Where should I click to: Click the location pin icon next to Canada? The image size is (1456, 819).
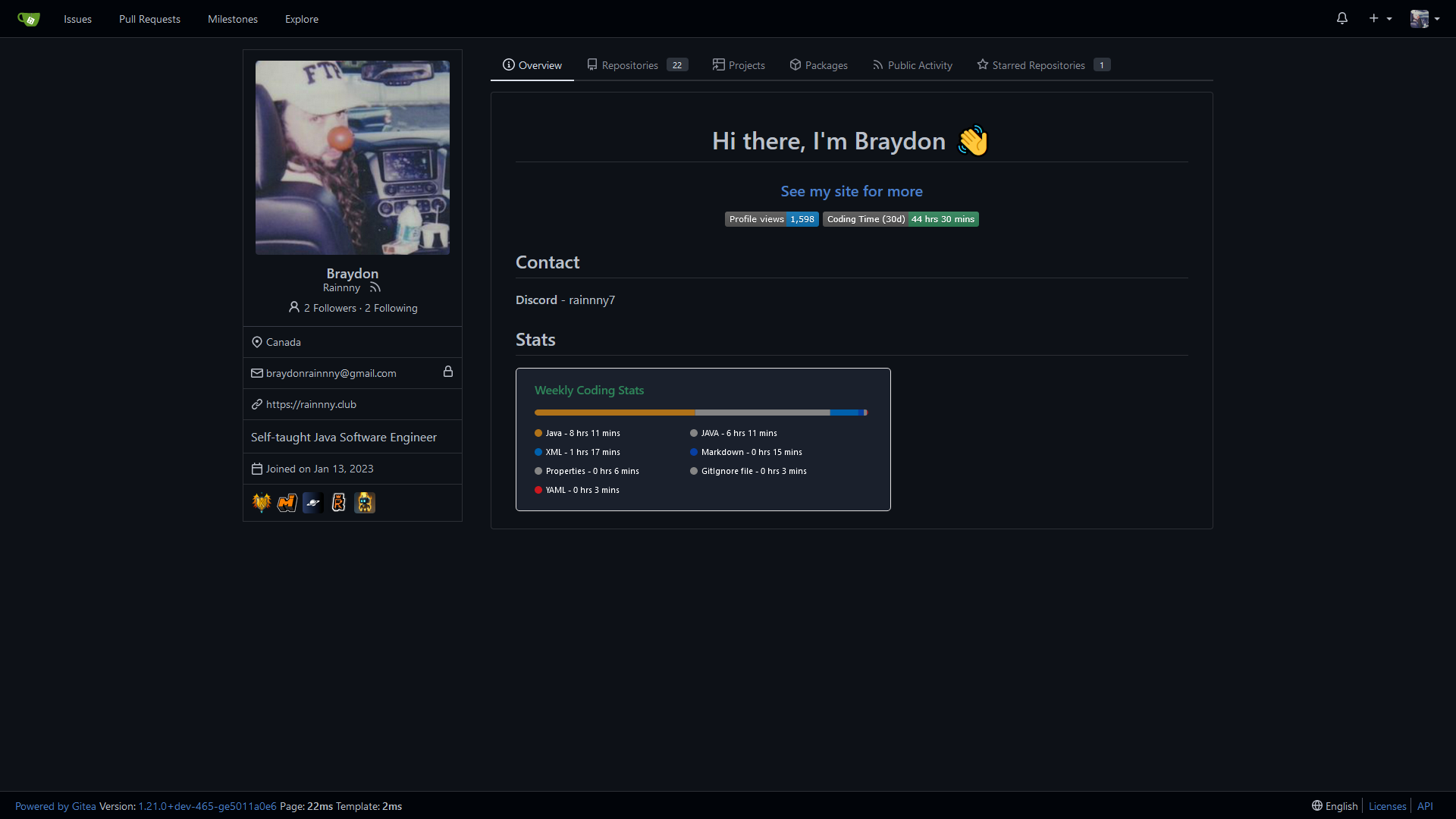tap(257, 342)
